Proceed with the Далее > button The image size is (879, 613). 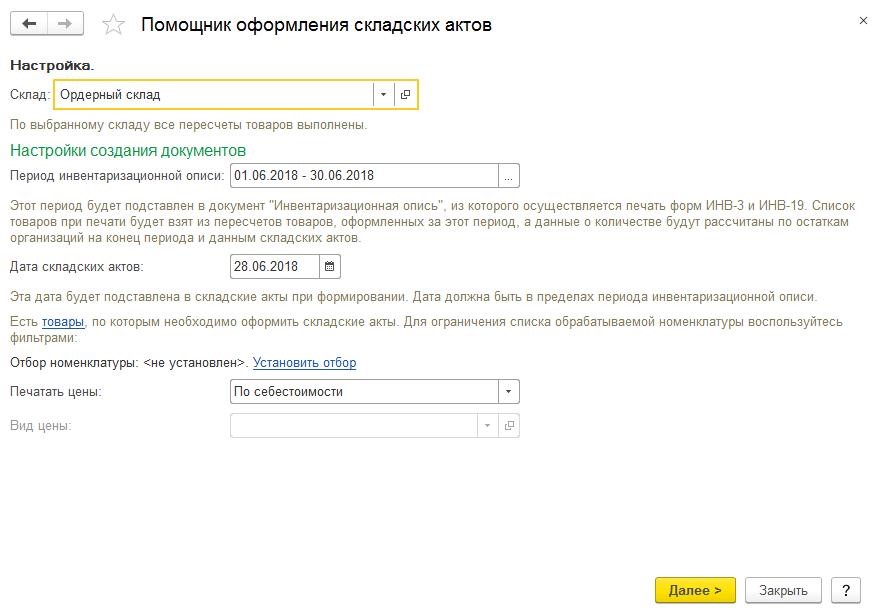[x=695, y=591]
